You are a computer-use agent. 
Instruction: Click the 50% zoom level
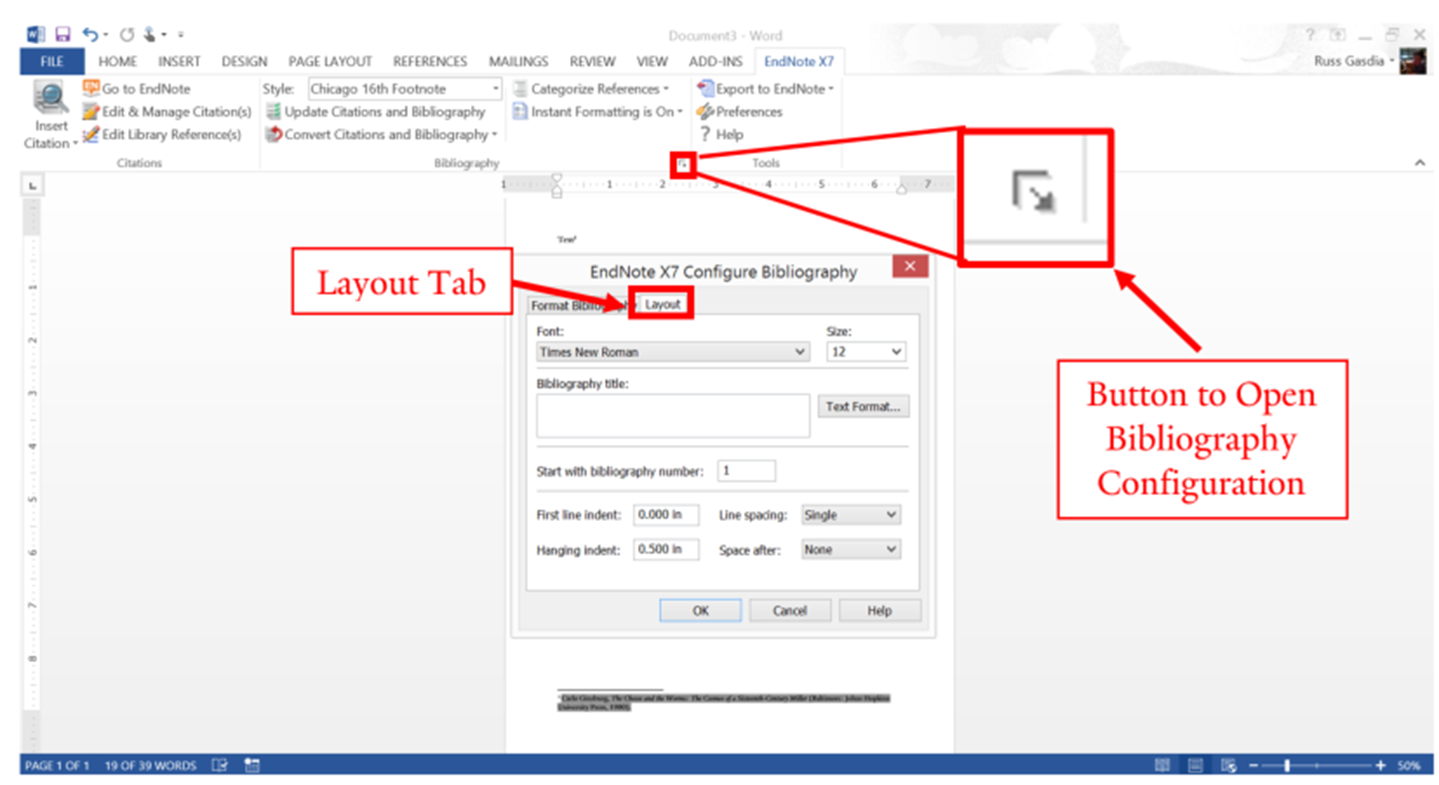1409,766
